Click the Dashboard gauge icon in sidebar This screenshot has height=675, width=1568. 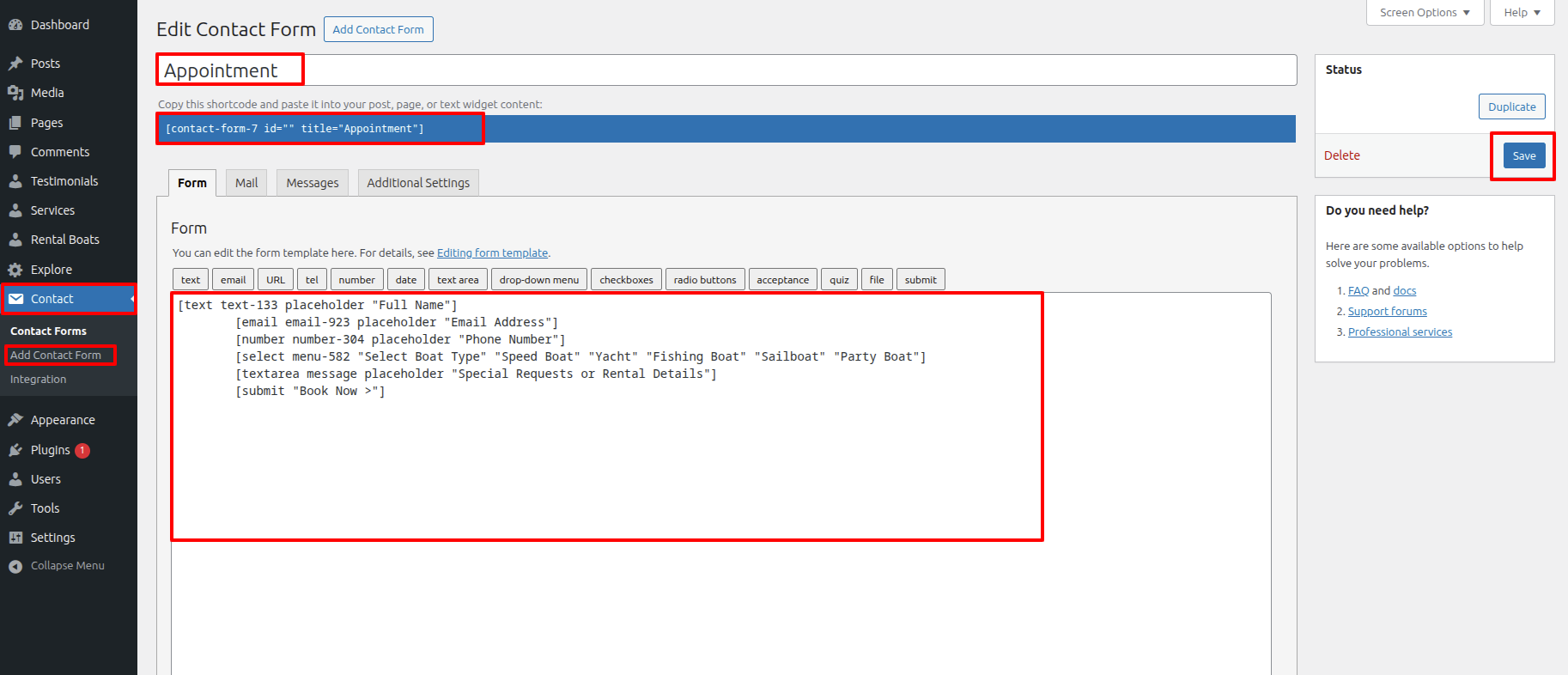[x=15, y=25]
